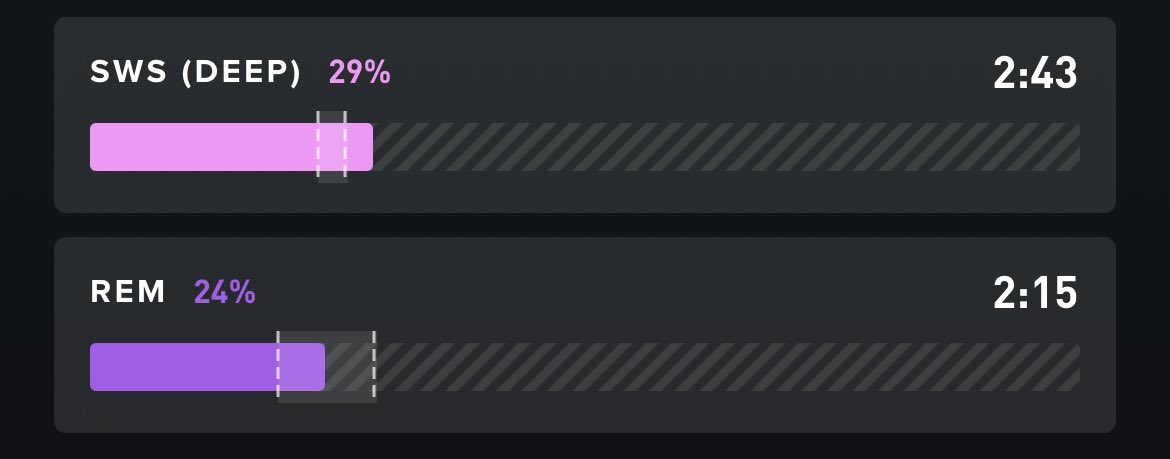Viewport: 1170px width, 459px height.
Task: Click the 2:15 REM duration
Action: 1035,293
